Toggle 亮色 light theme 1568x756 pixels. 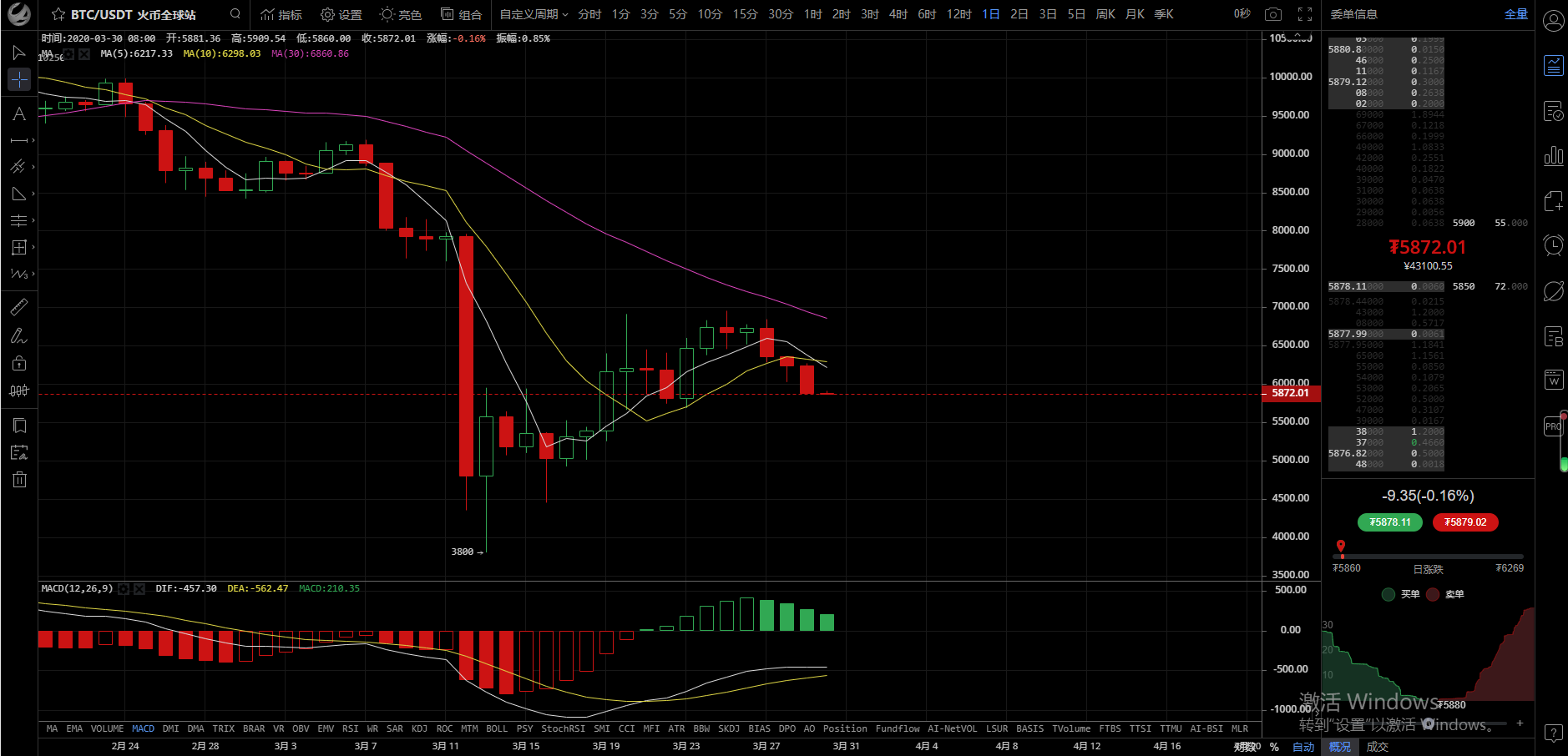tap(400, 14)
